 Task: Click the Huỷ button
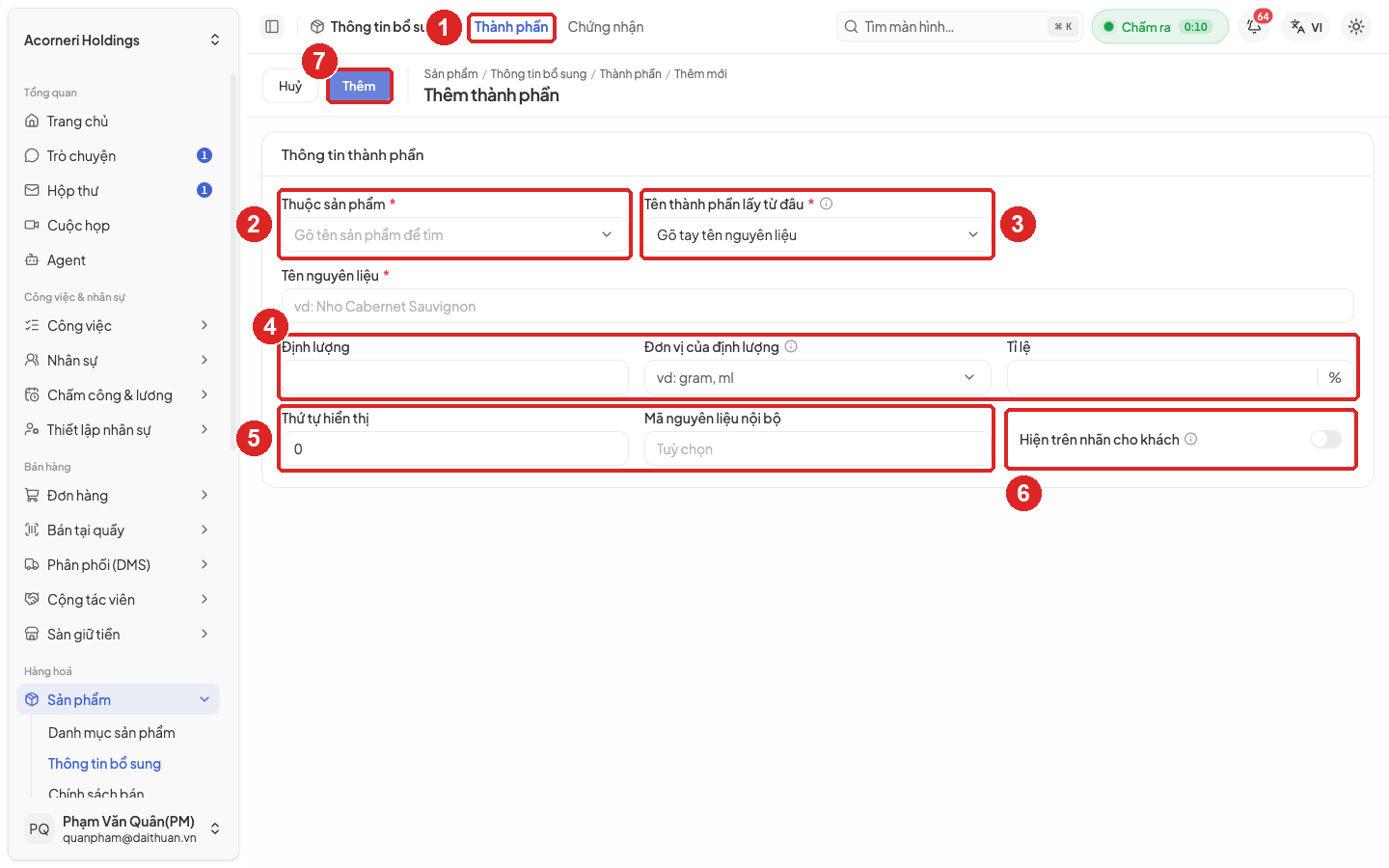[x=290, y=86]
